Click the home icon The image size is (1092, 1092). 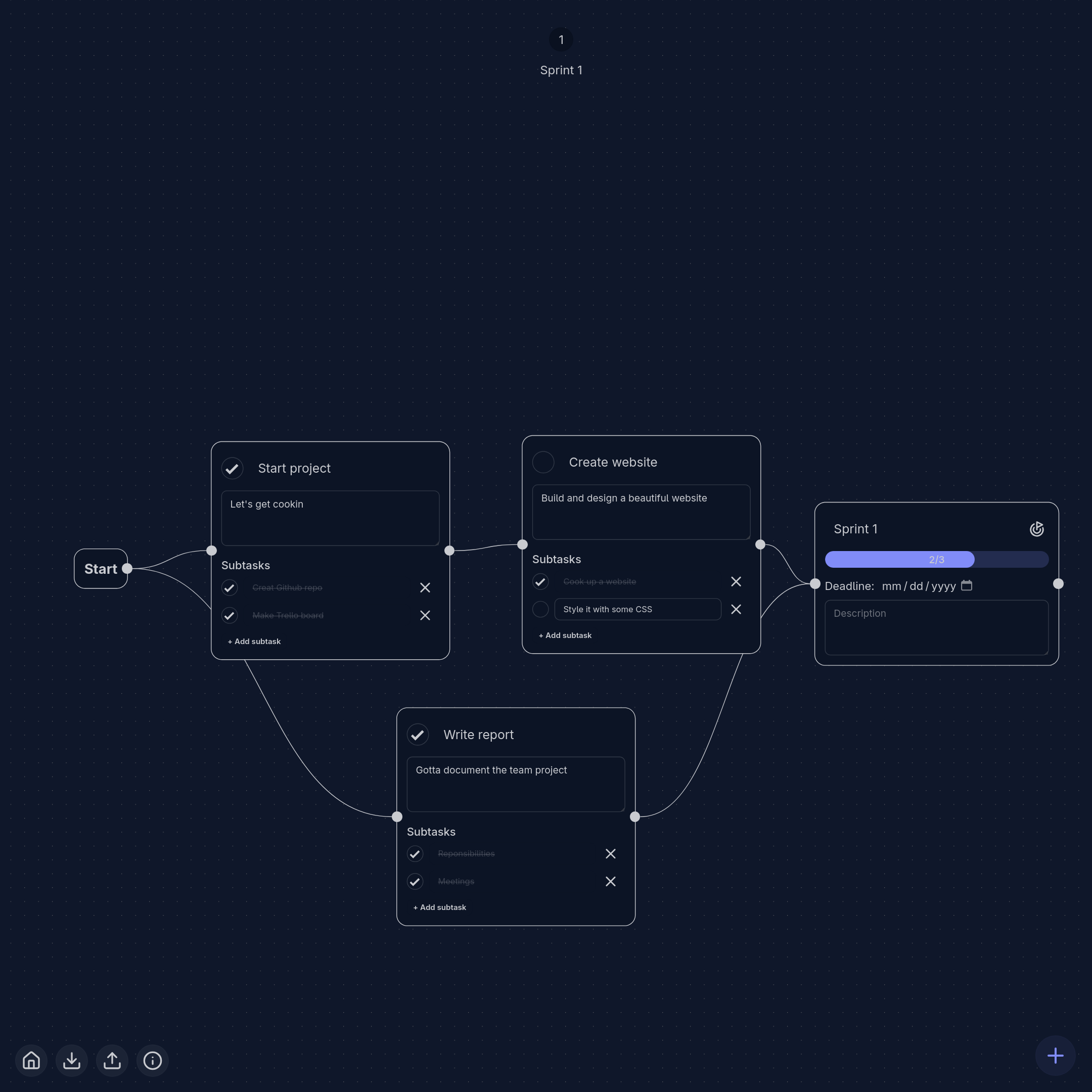[x=32, y=1060]
